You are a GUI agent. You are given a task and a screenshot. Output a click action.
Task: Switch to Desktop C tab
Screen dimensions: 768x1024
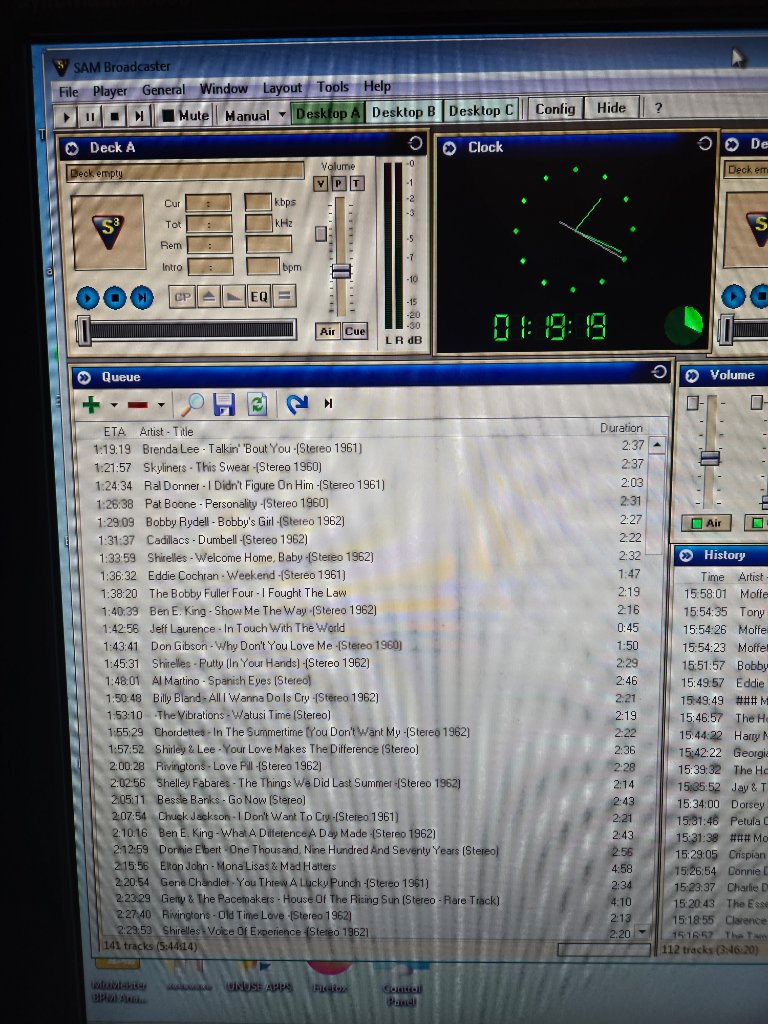tap(481, 110)
